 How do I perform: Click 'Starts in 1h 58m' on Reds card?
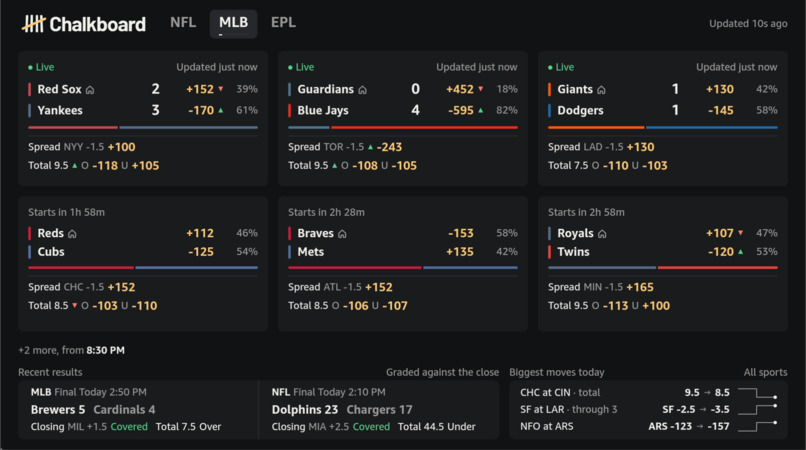(66, 212)
